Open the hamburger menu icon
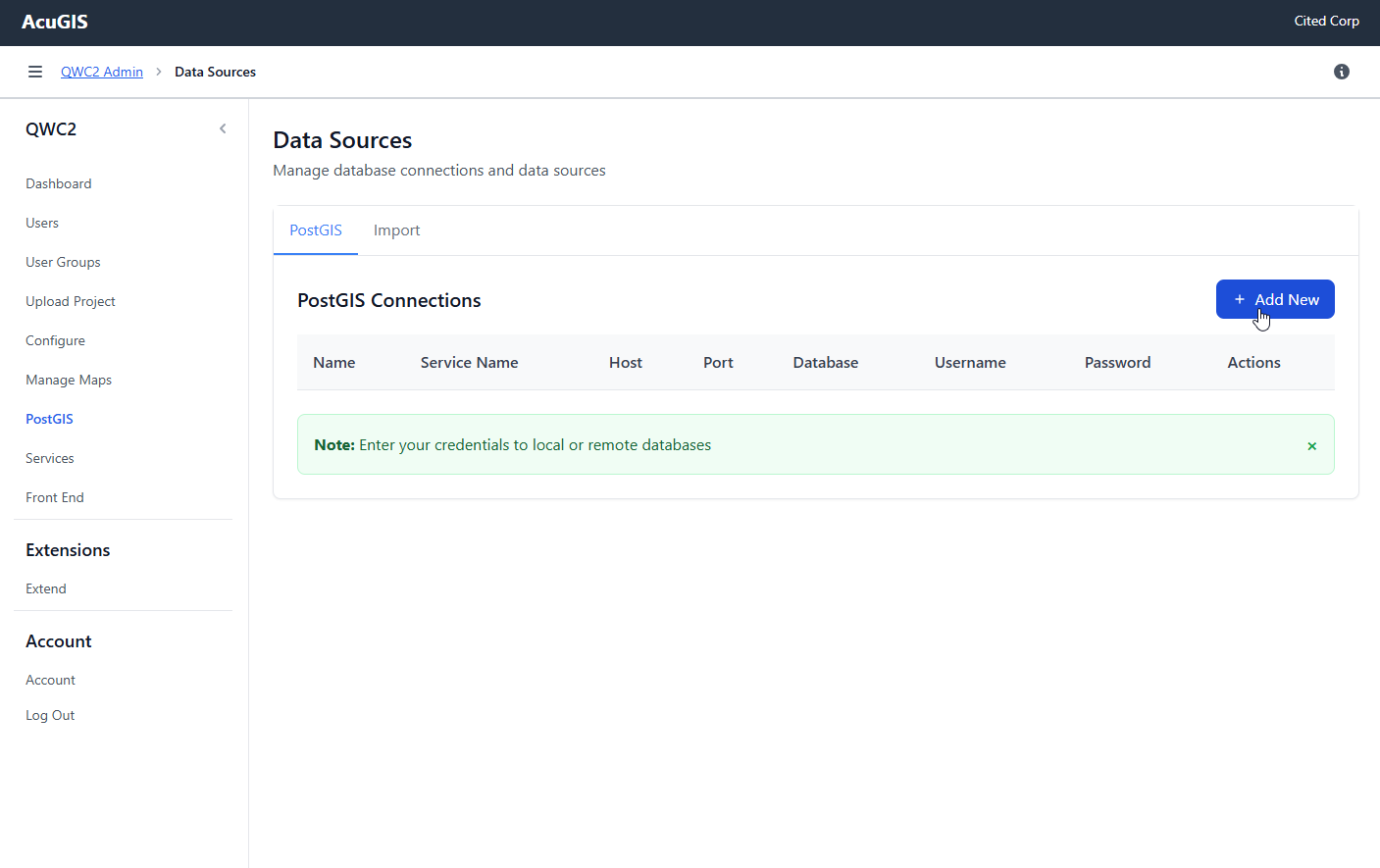1380x868 pixels. tap(35, 72)
